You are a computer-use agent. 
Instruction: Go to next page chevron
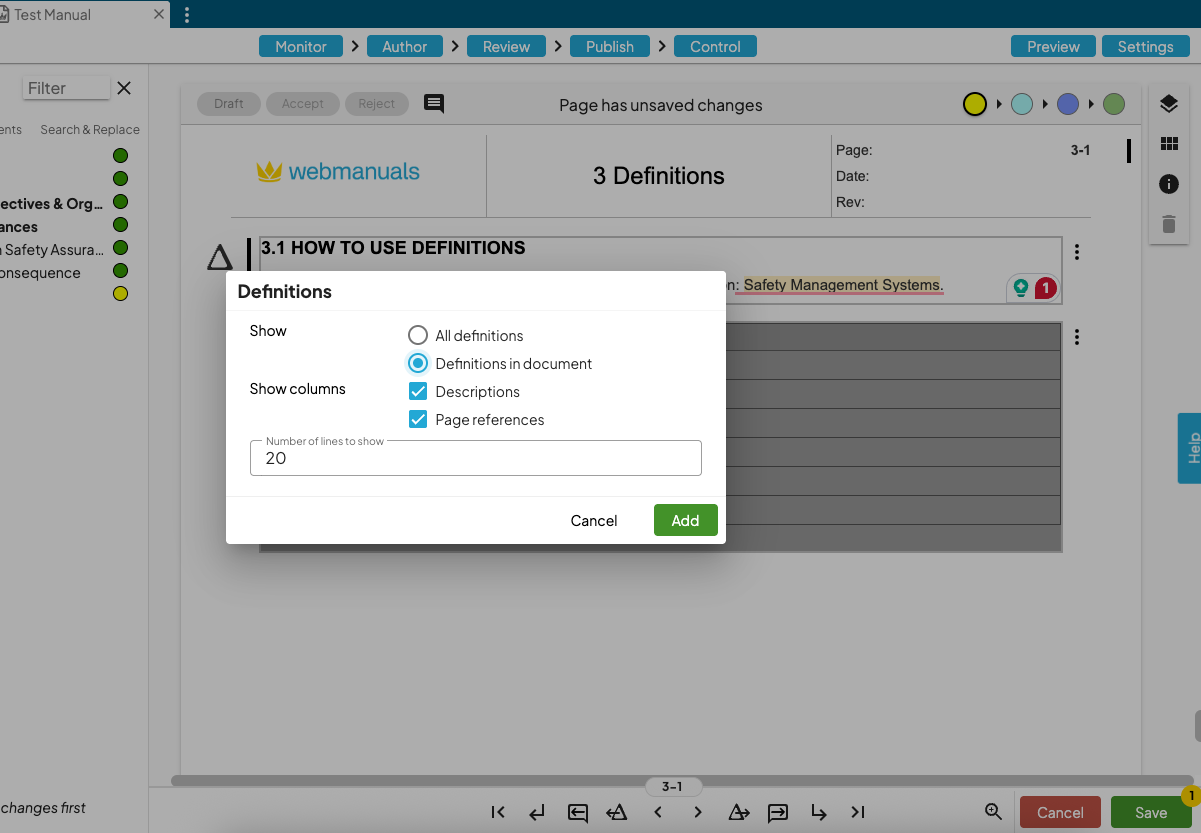[698, 812]
